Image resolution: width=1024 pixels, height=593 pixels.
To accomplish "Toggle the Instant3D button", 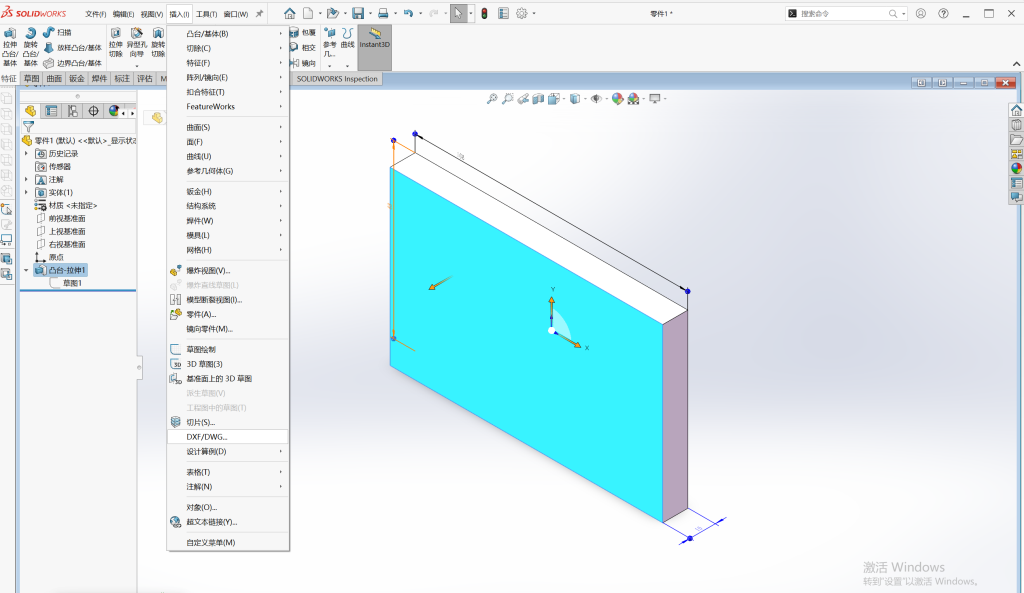I will [374, 47].
